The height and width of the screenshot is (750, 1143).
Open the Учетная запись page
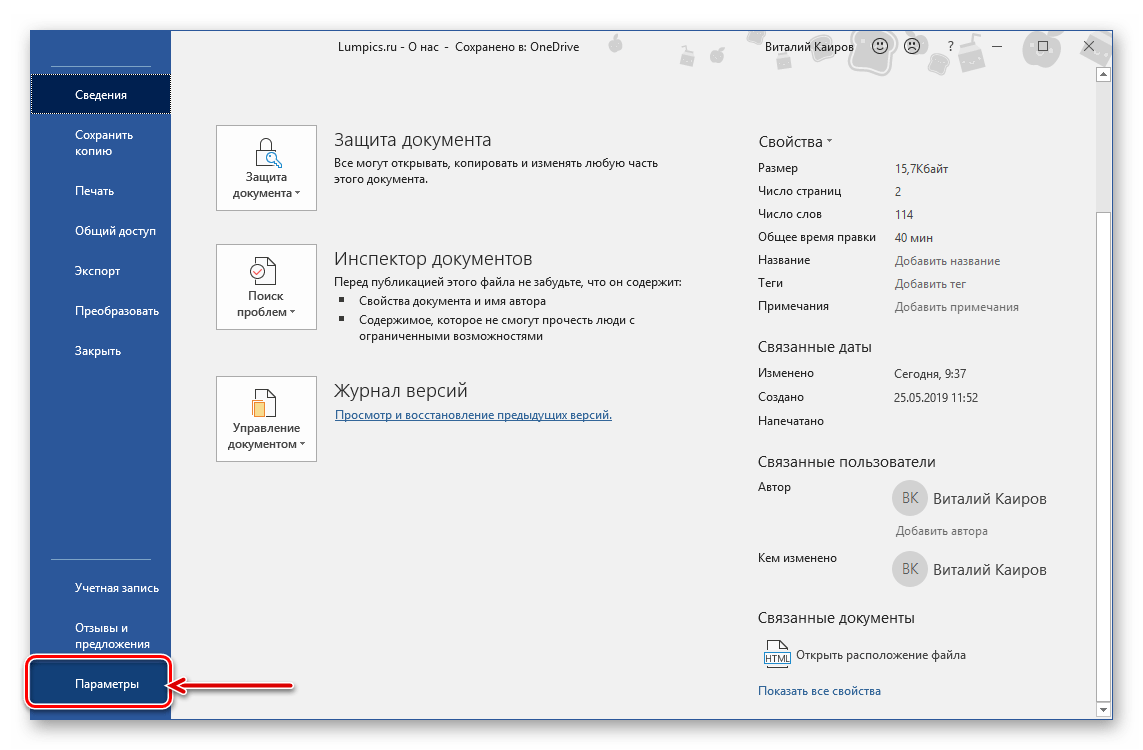click(x=117, y=588)
